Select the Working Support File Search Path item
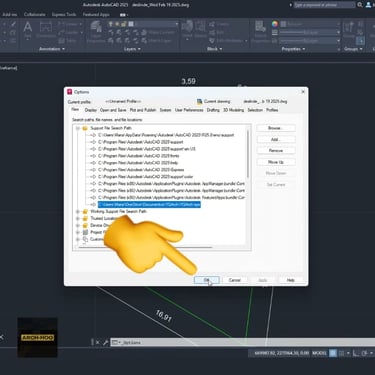Viewport: 375px width, 375px height. pos(118,211)
